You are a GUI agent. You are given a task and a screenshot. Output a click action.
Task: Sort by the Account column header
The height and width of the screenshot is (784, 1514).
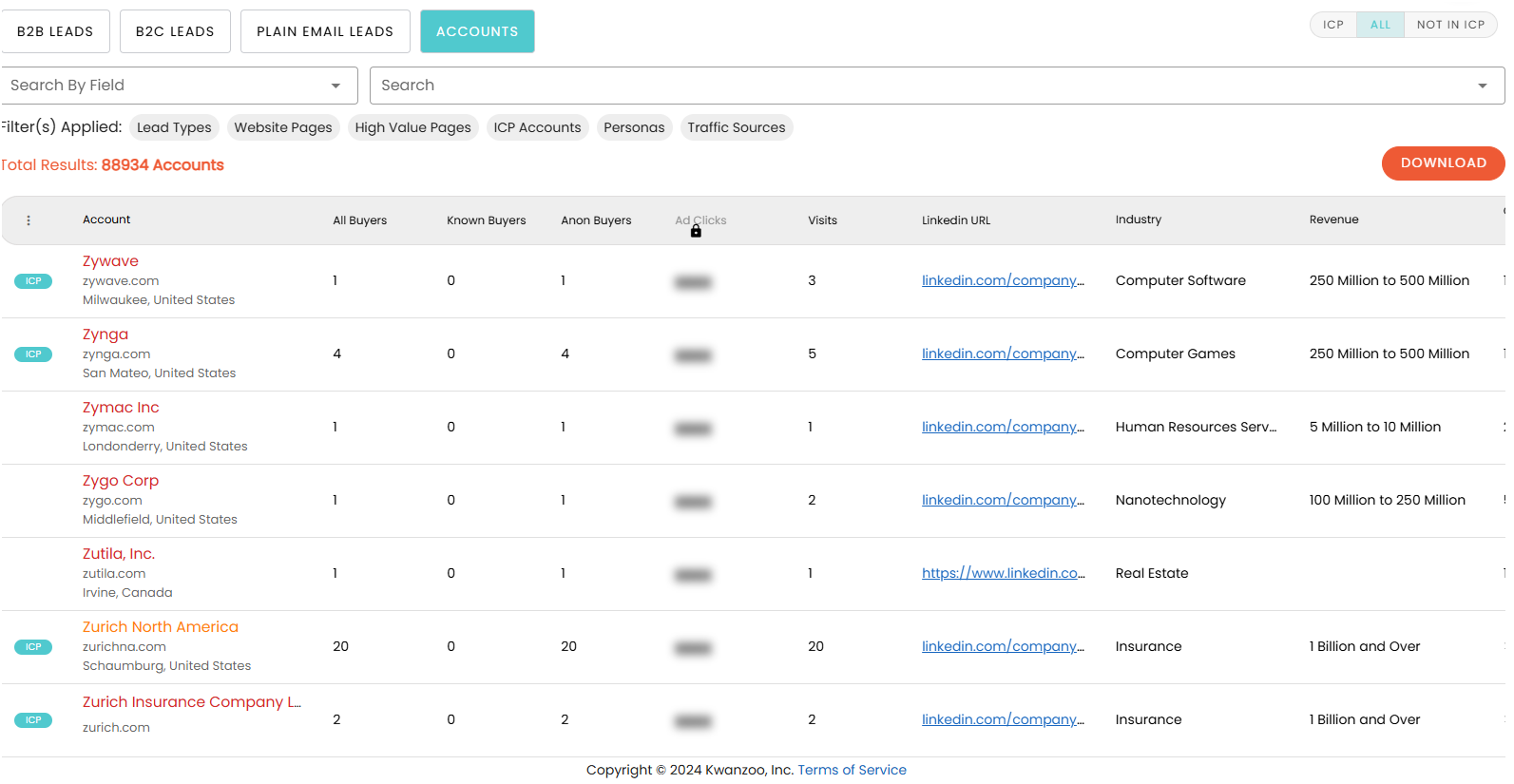tap(106, 220)
